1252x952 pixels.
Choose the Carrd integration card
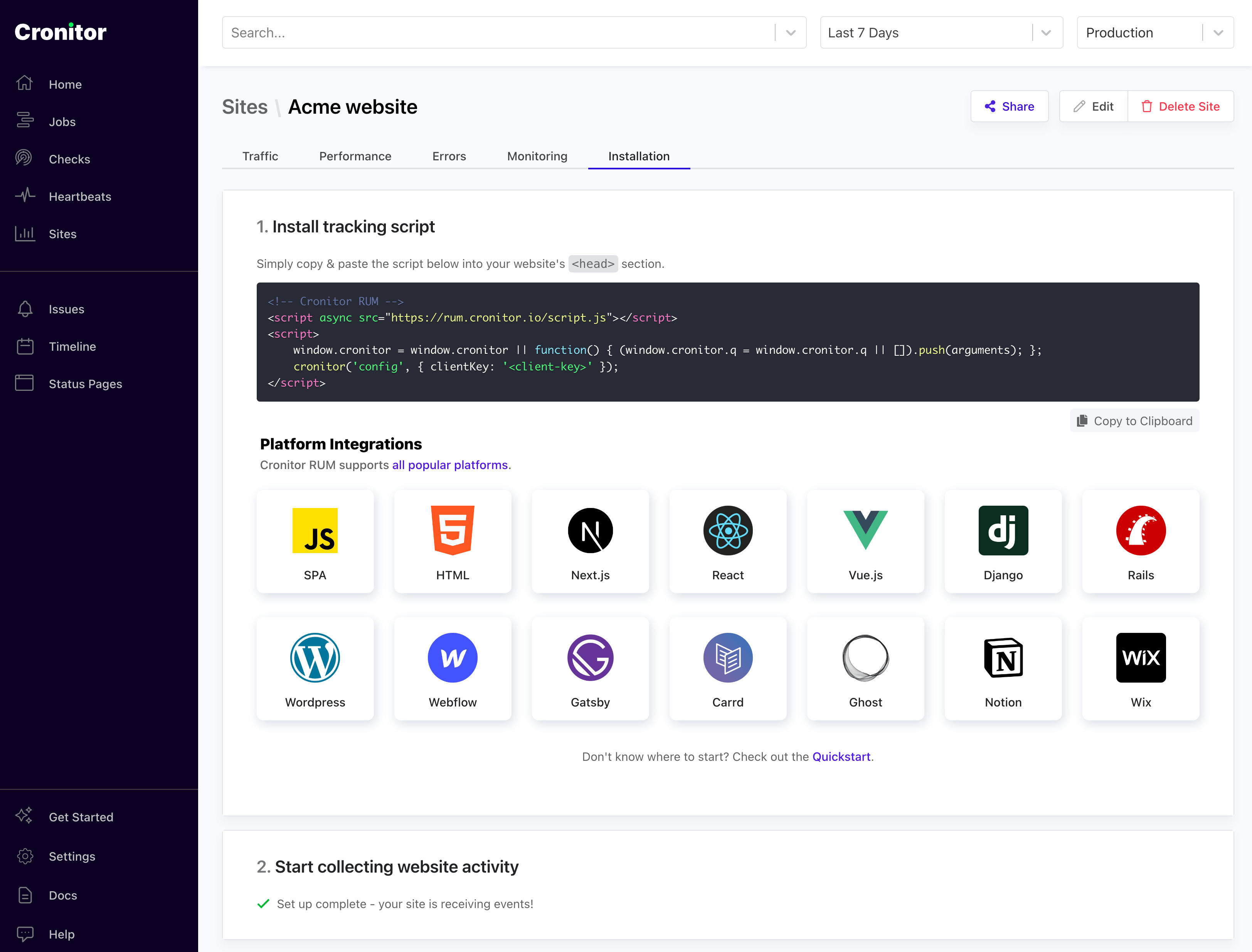click(x=728, y=669)
